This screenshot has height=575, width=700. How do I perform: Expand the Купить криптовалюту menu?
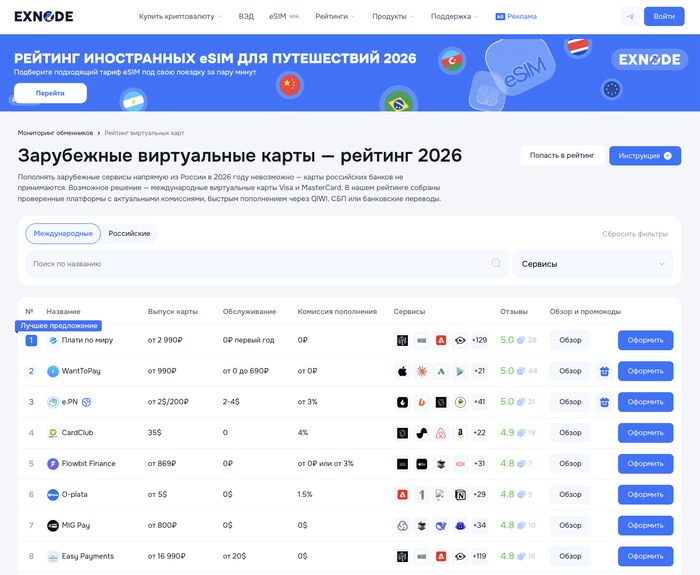[x=180, y=17]
